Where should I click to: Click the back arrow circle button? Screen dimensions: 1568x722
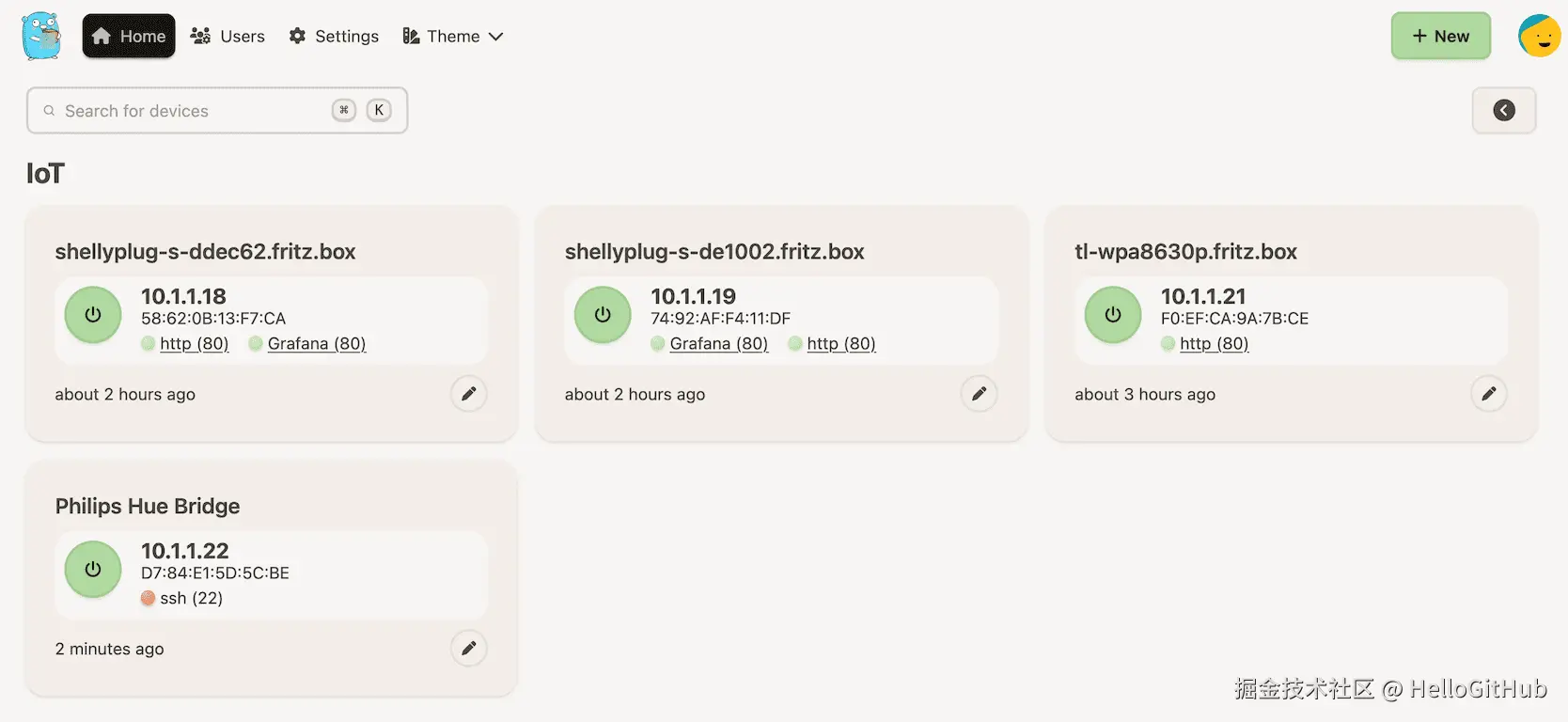click(1504, 111)
